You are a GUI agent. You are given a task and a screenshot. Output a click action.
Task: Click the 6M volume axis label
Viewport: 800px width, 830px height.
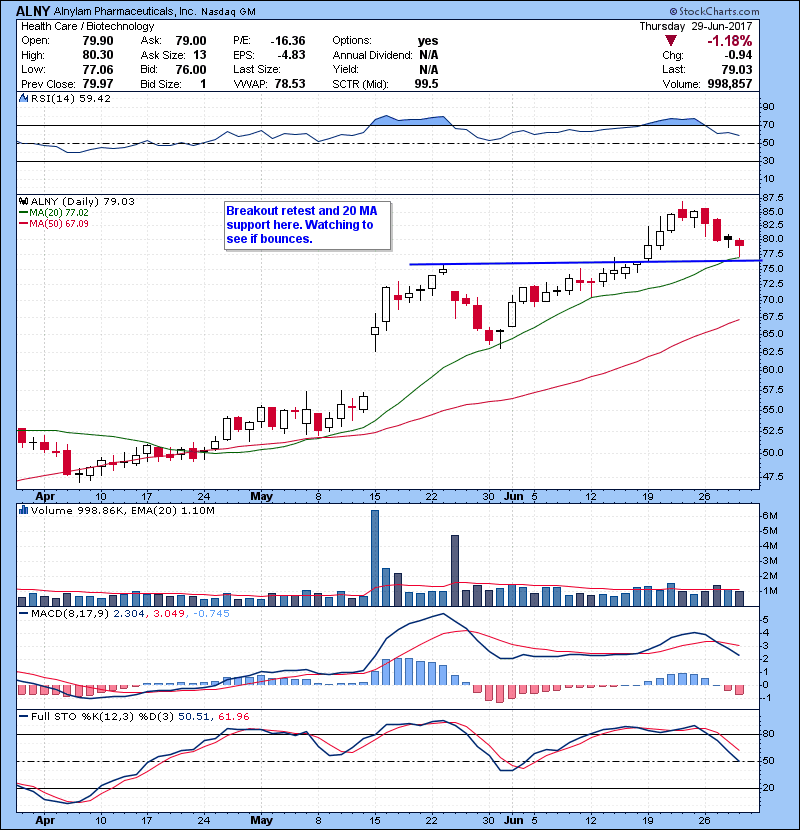(769, 516)
